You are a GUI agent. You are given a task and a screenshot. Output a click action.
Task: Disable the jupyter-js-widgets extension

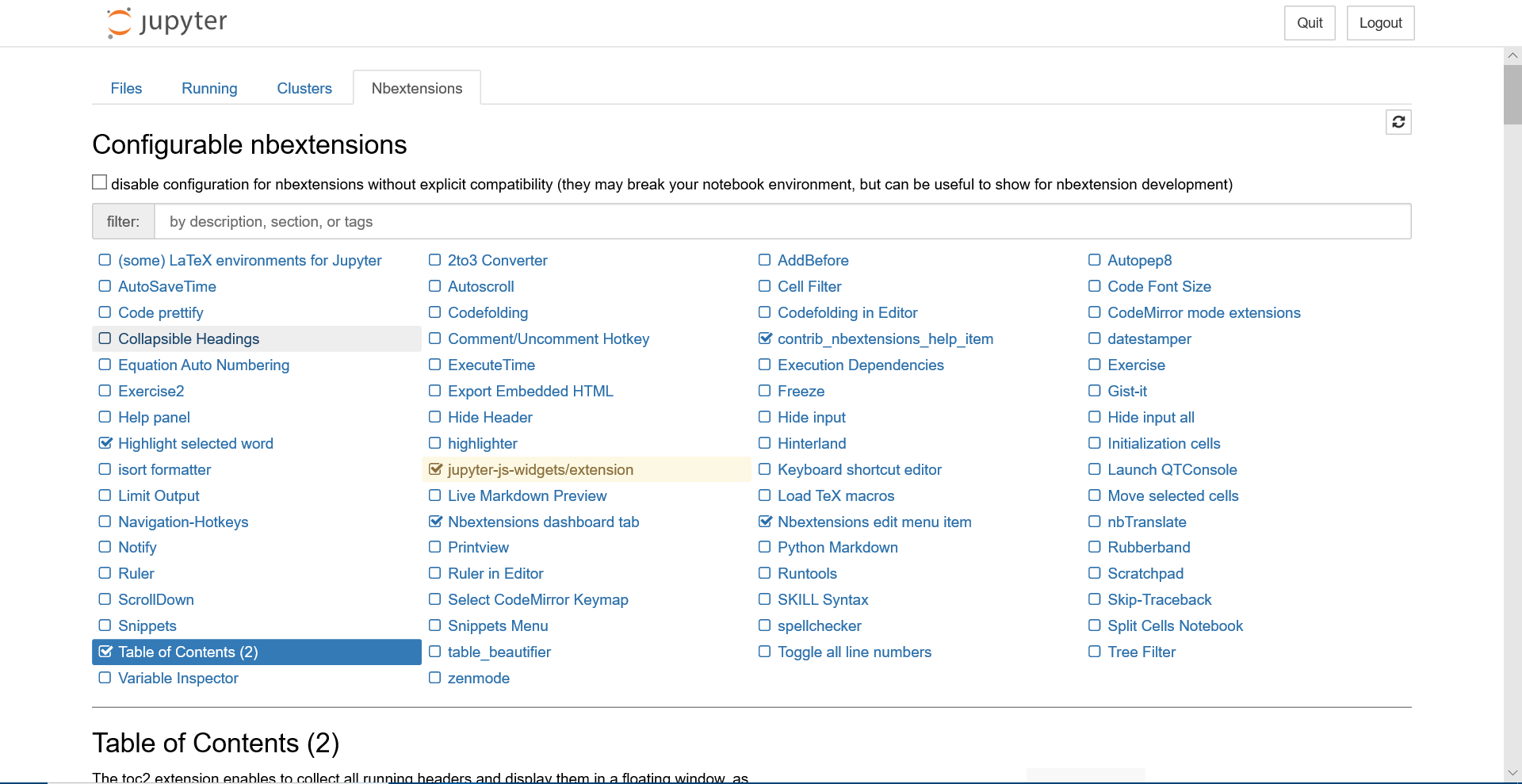pyautogui.click(x=435, y=469)
